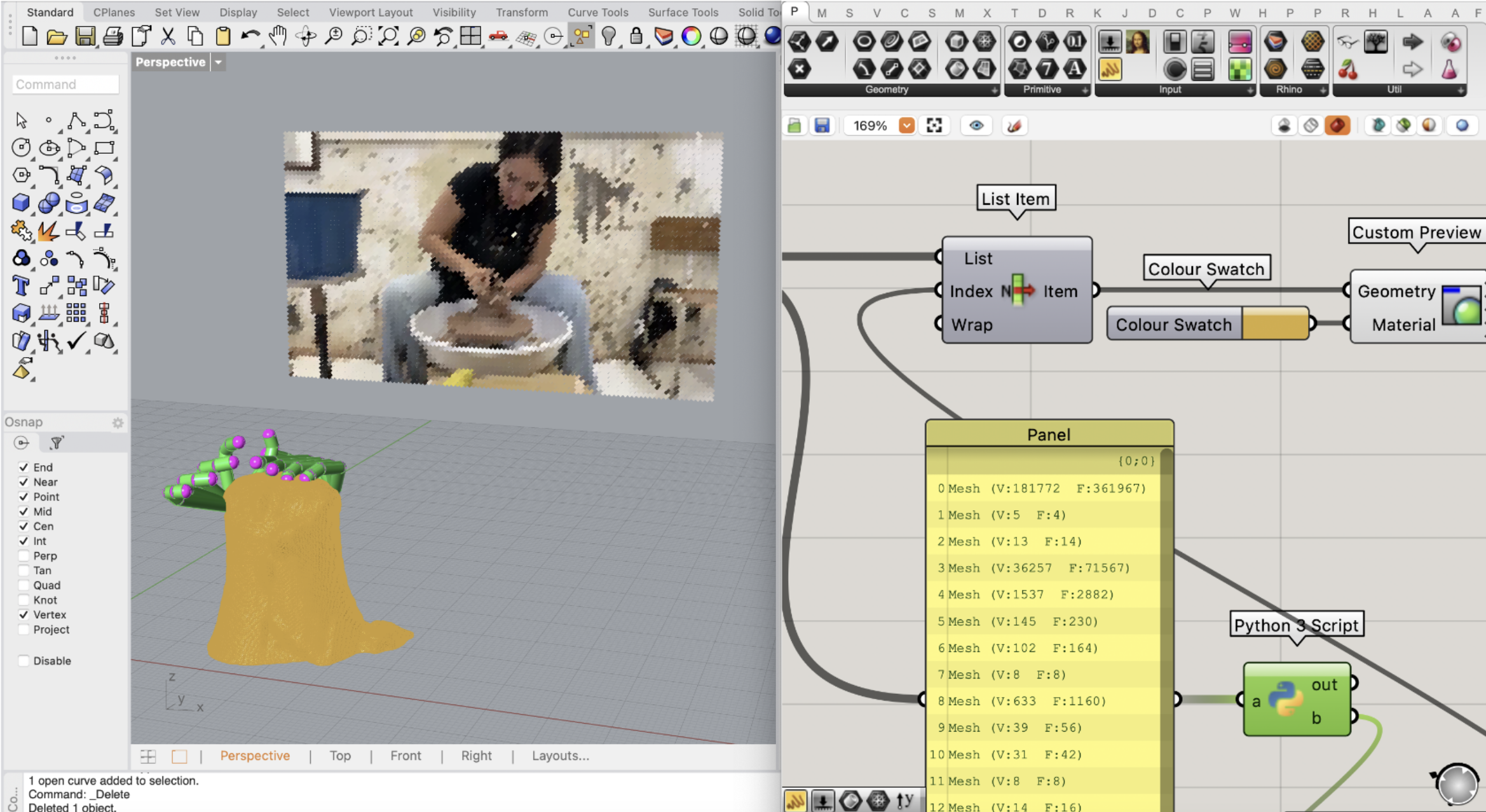The height and width of the screenshot is (812, 1486).
Task: Disable the Vertex osnap checkbox
Action: pyautogui.click(x=24, y=615)
